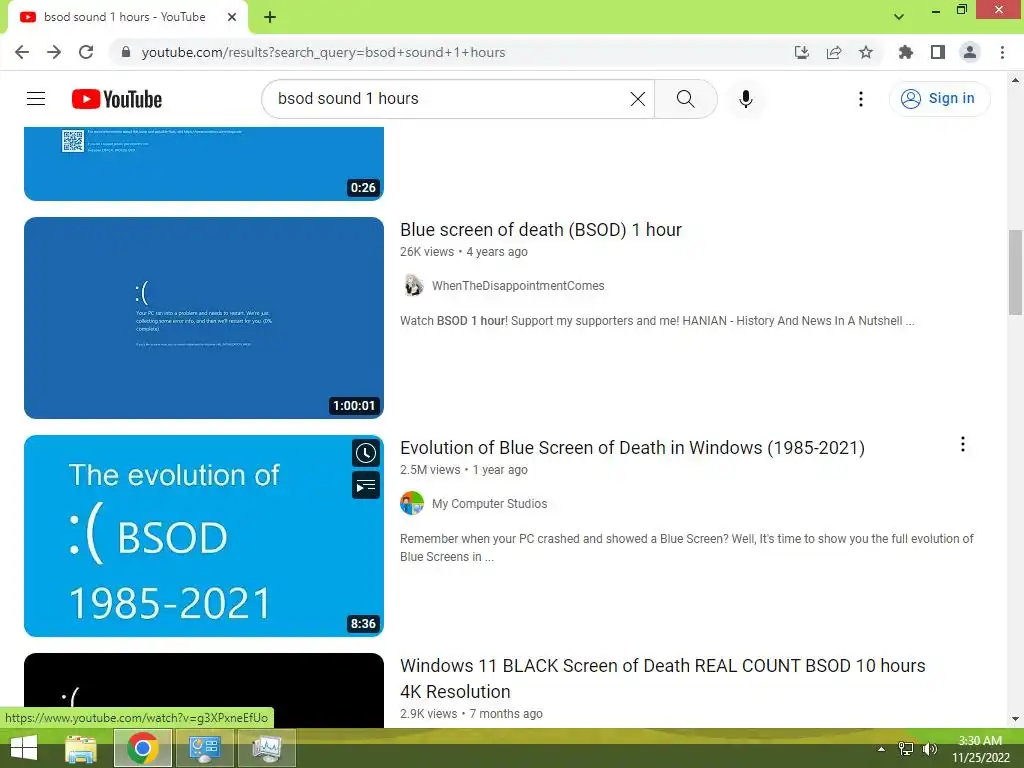Screen dimensions: 1024x768
Task: Toggle the Chrome side panel
Action: point(938,52)
